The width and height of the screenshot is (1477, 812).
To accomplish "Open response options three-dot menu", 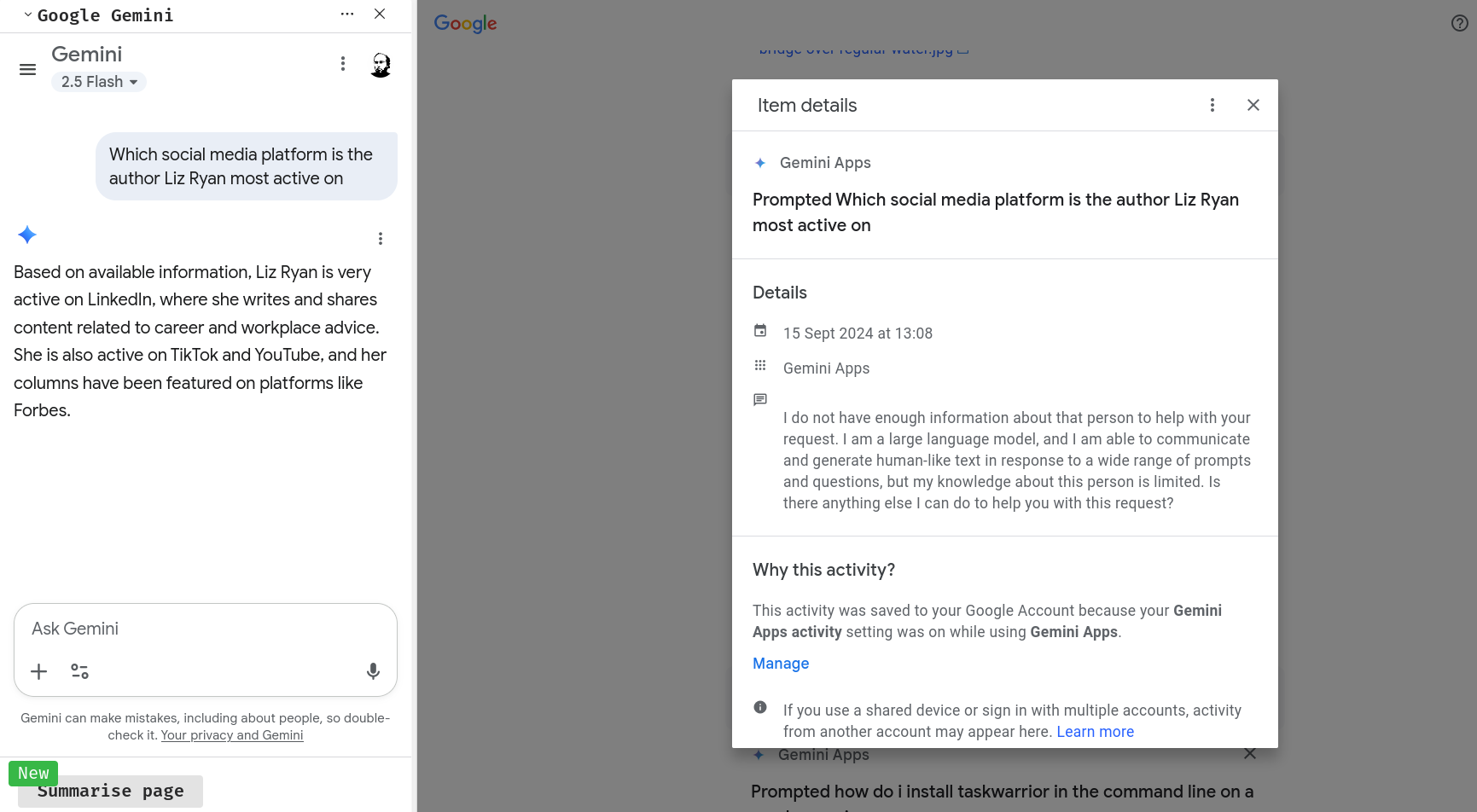I will 381,239.
